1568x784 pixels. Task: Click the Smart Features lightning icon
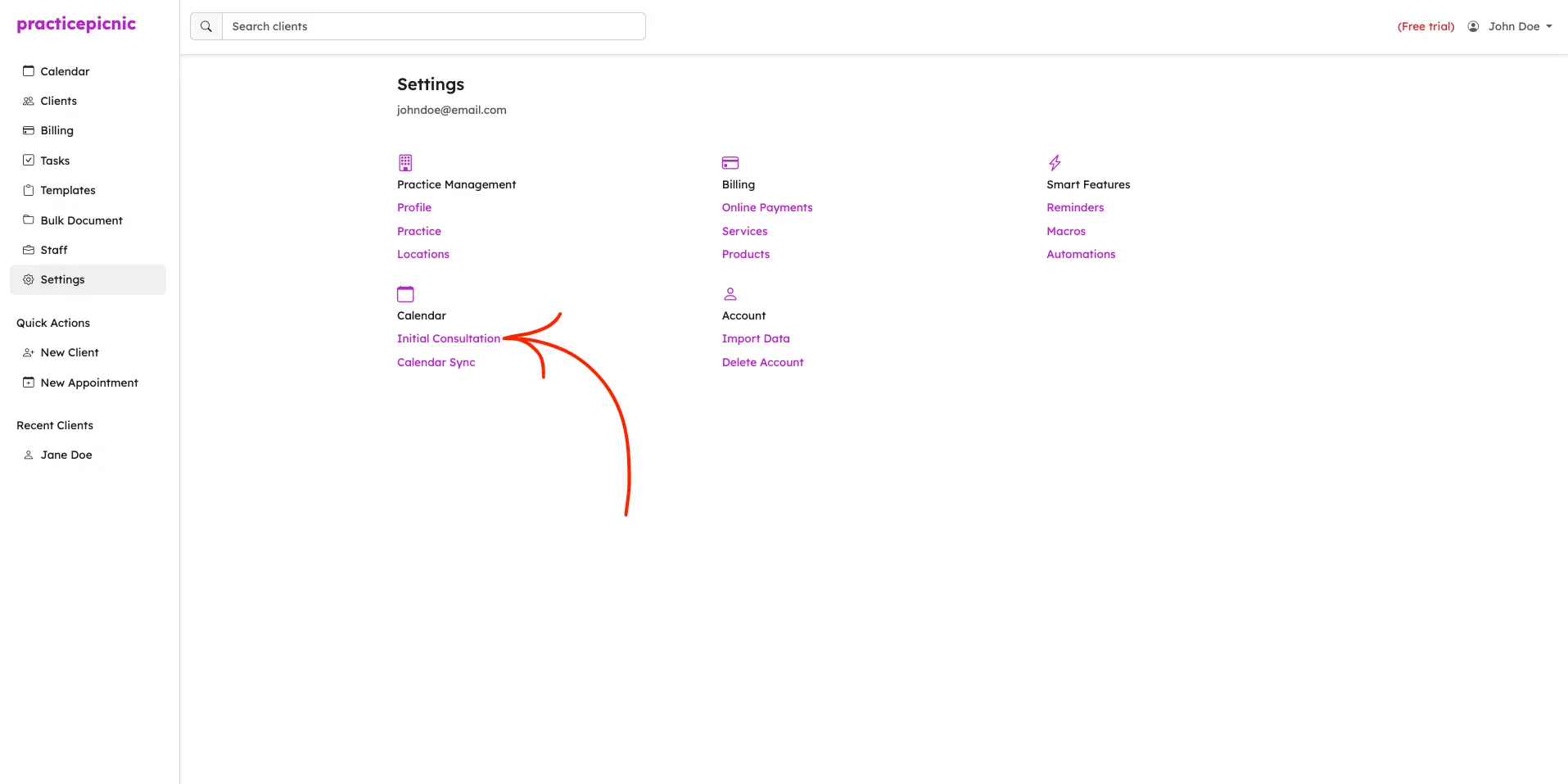point(1055,162)
